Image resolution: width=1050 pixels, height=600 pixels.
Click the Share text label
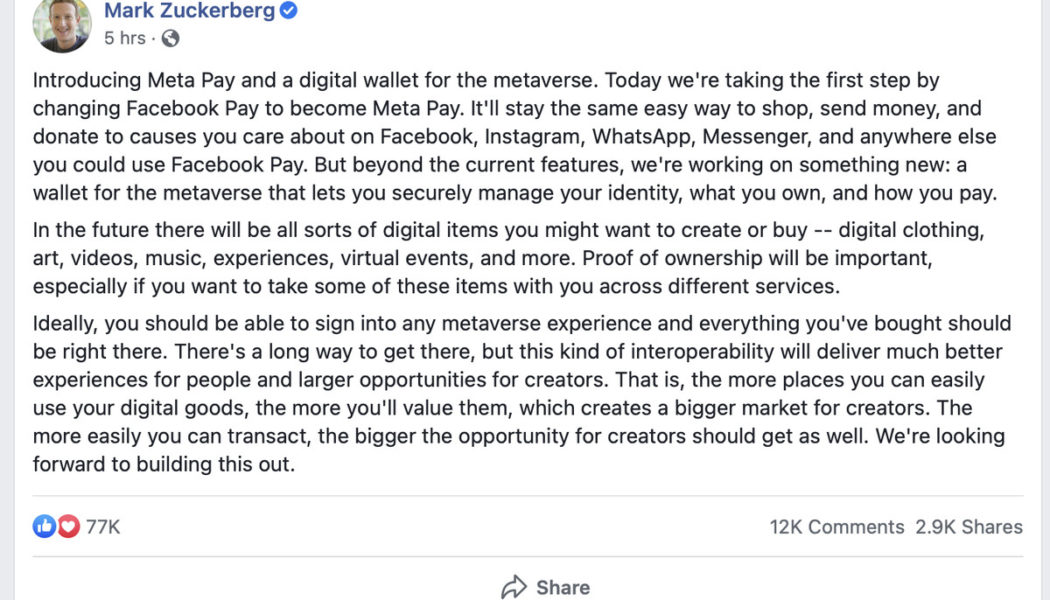pyautogui.click(x=561, y=587)
